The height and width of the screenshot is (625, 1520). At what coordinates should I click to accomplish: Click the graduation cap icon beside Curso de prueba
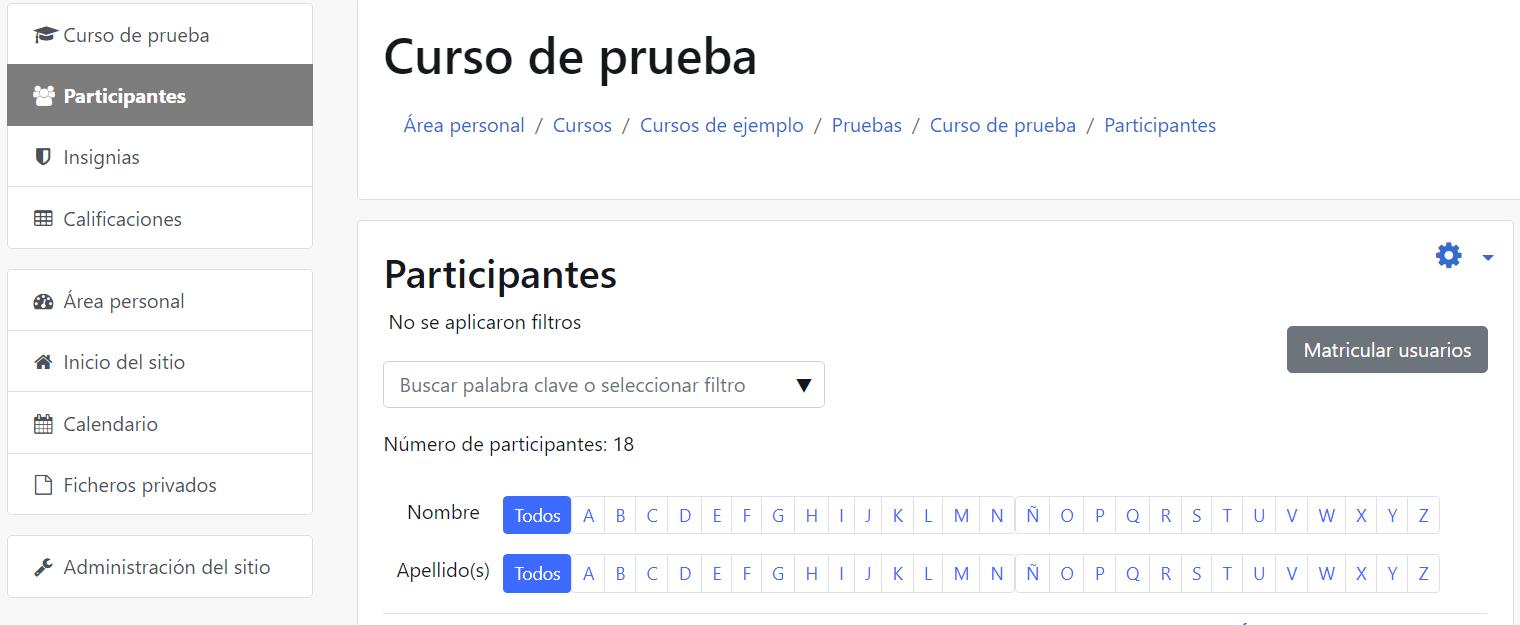(x=44, y=35)
